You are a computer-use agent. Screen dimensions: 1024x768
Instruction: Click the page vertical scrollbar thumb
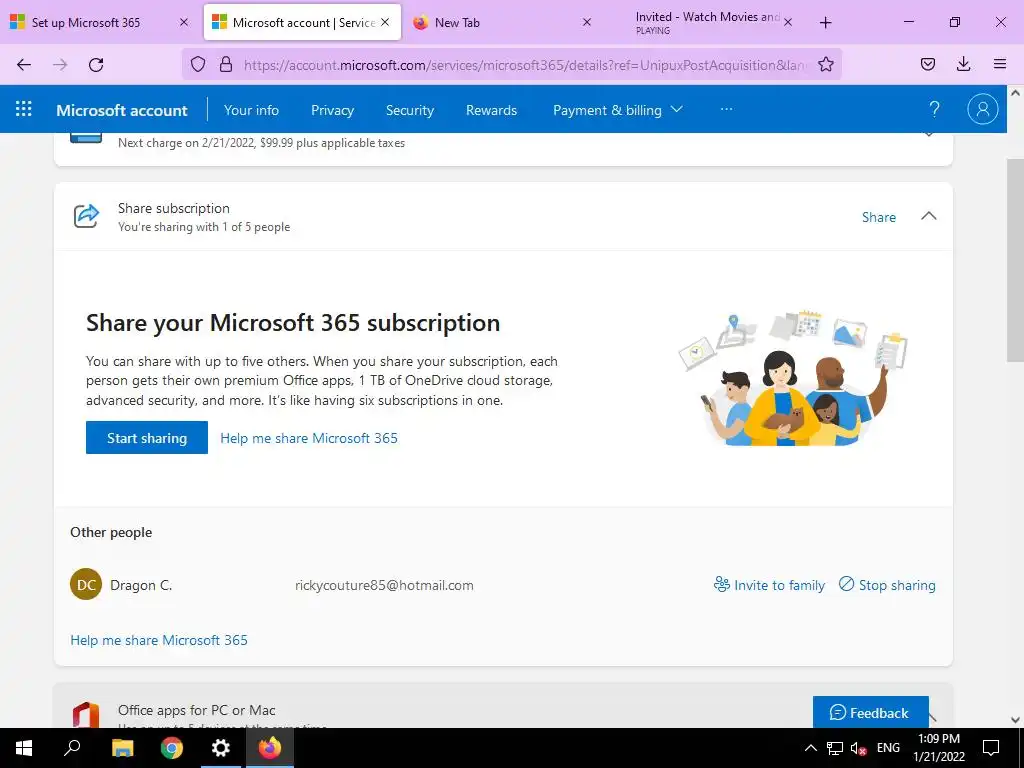pos(1015,260)
